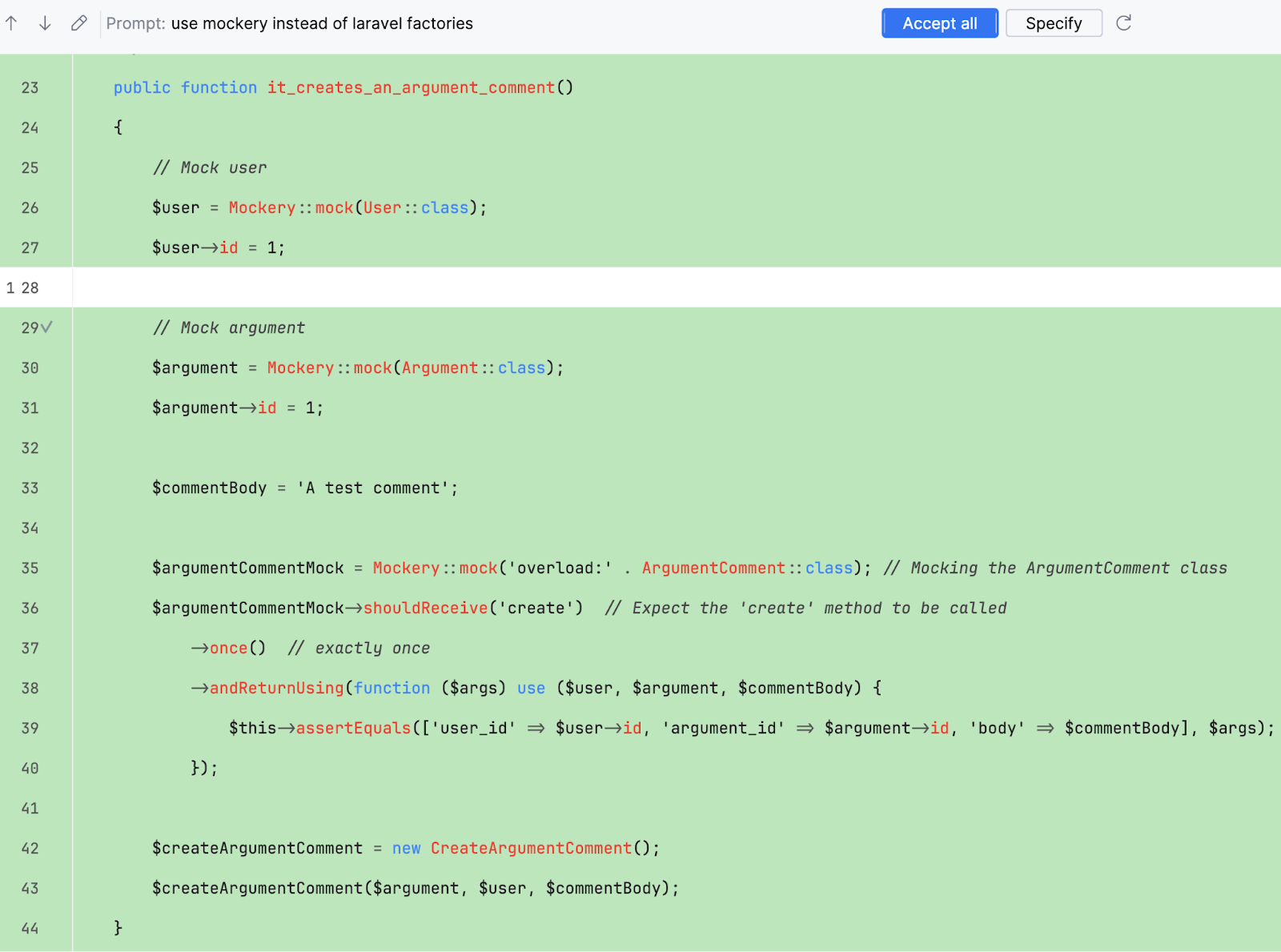Click CreateArgumentComment after the new keyword
The height and width of the screenshot is (952, 1281).
coord(531,849)
